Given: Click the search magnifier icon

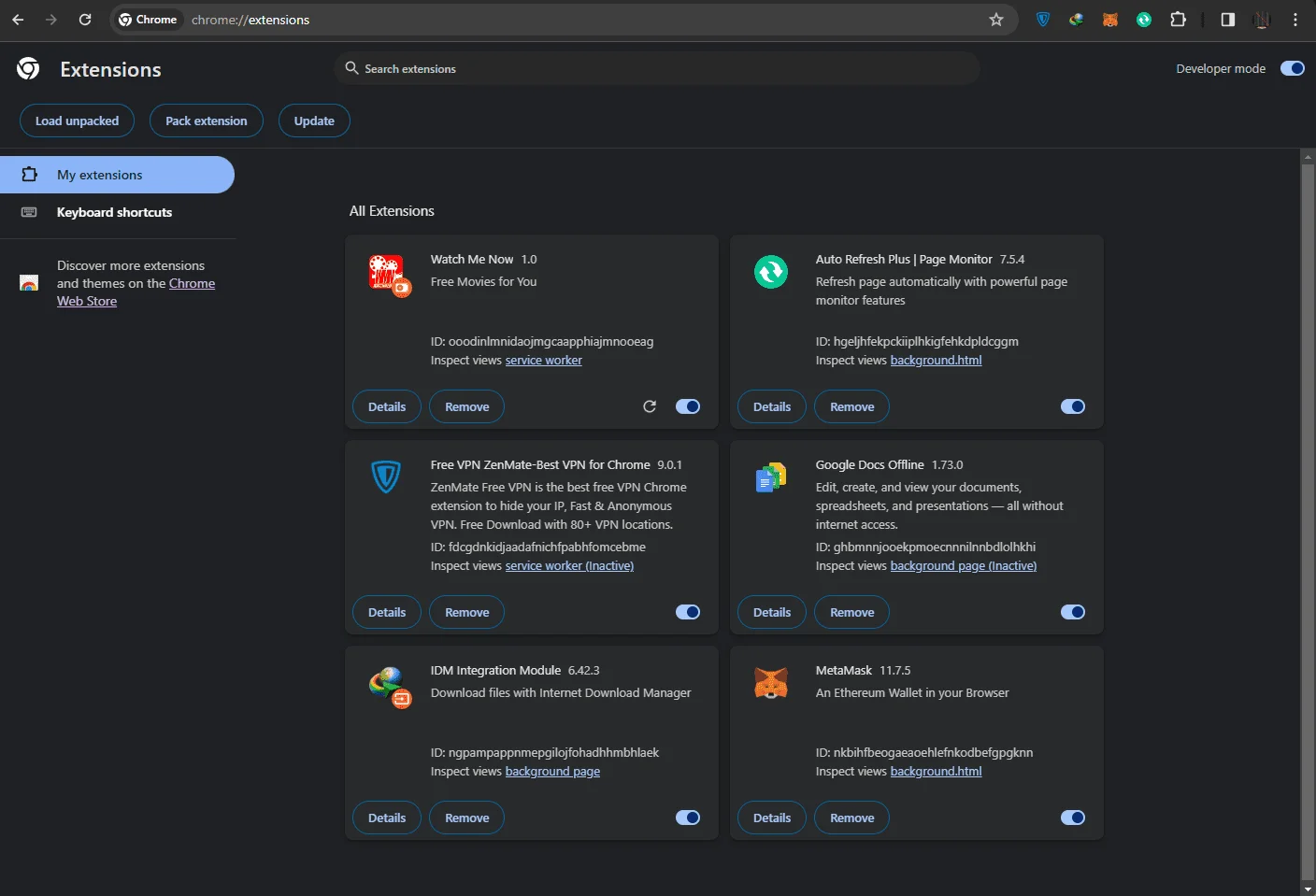Looking at the screenshot, I should [x=351, y=68].
